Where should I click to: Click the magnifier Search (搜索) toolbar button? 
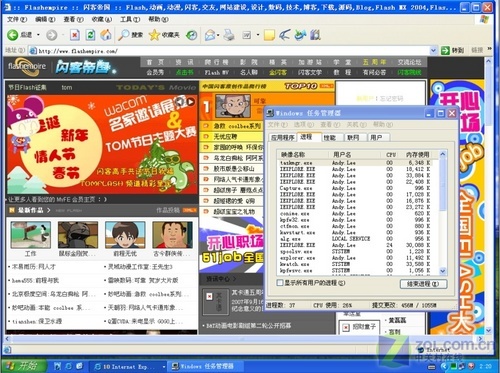point(130,35)
